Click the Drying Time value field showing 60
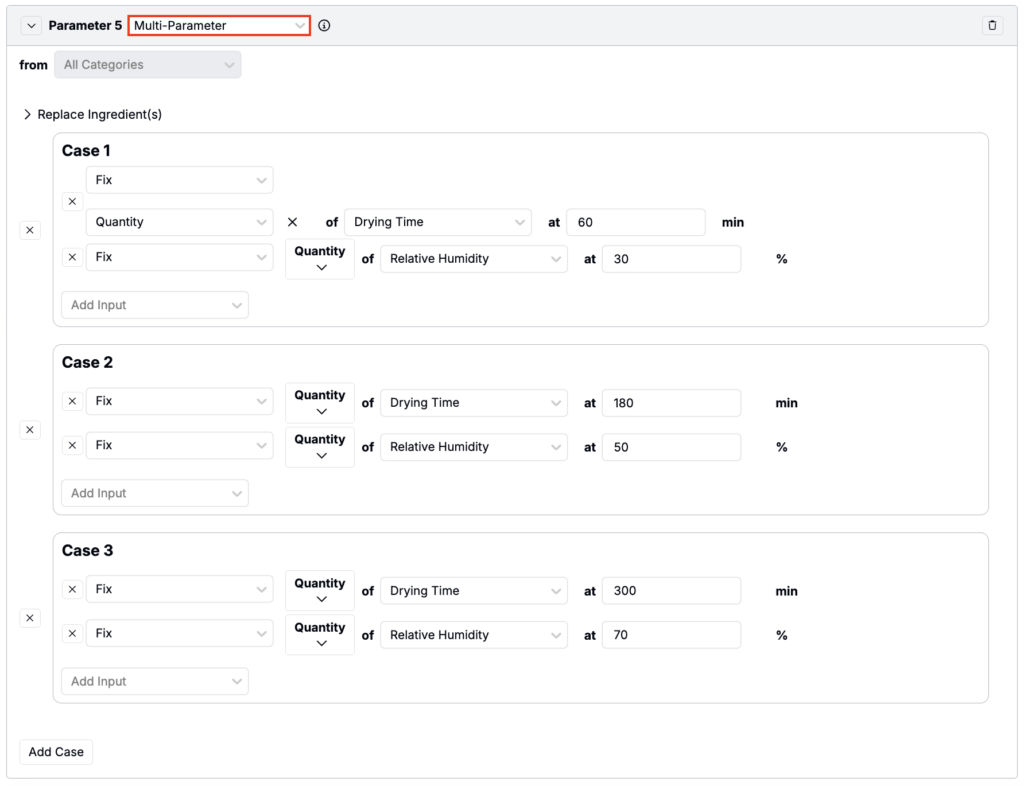The width and height of the screenshot is (1024, 786). click(x=635, y=222)
